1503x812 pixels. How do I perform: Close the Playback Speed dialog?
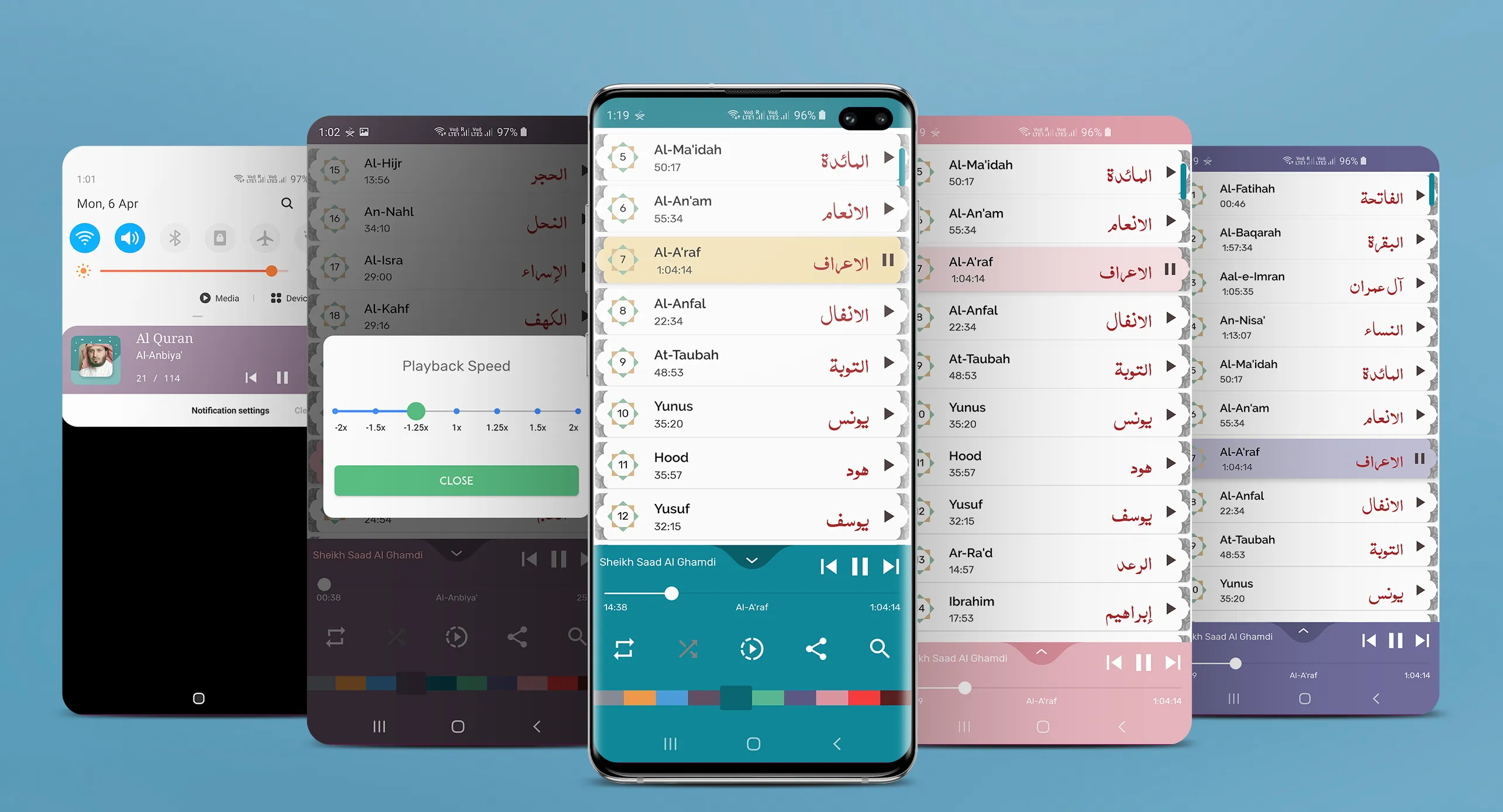pyautogui.click(x=457, y=481)
